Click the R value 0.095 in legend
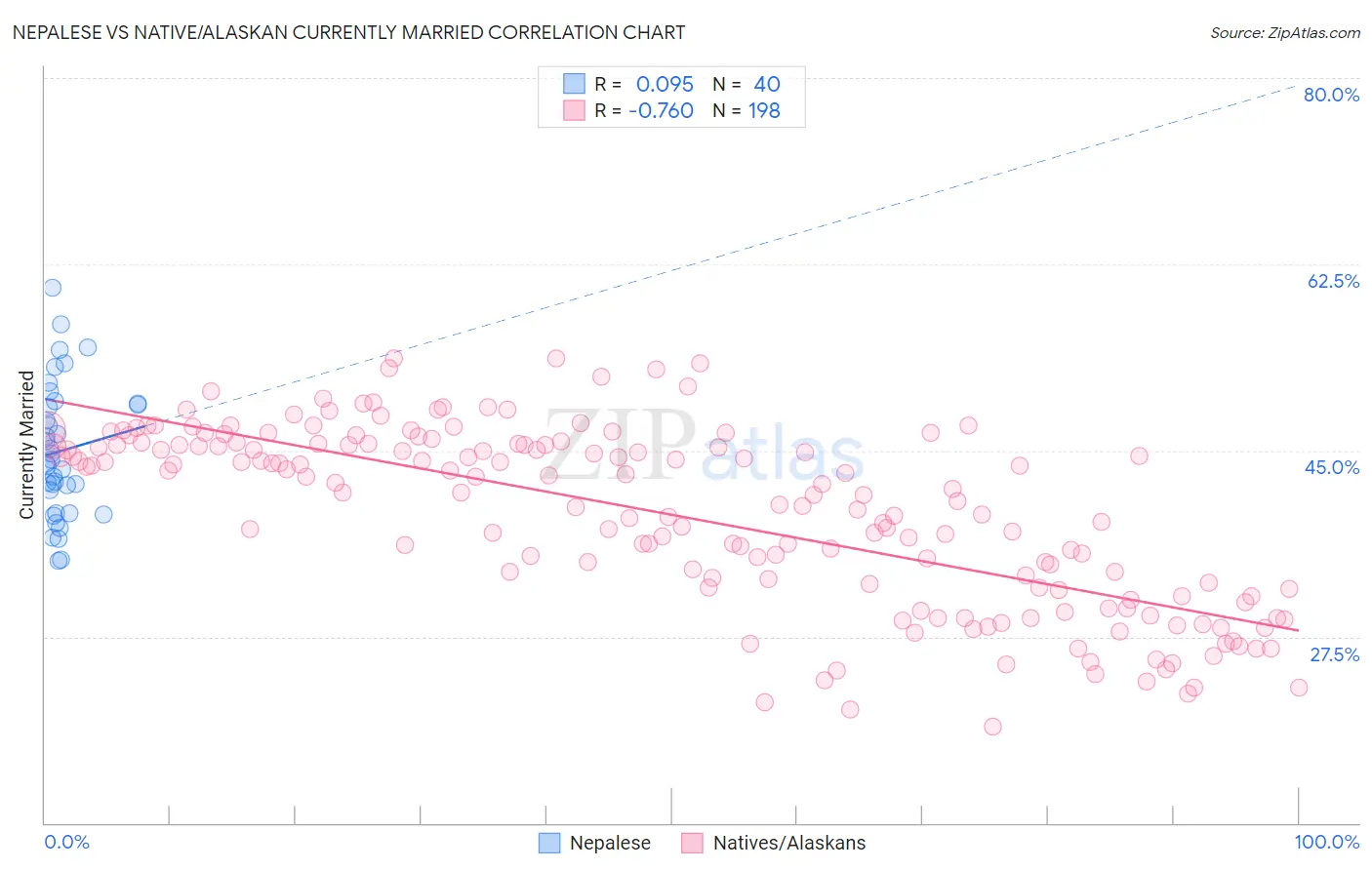This screenshot has height=870, width=1372. pos(665,84)
